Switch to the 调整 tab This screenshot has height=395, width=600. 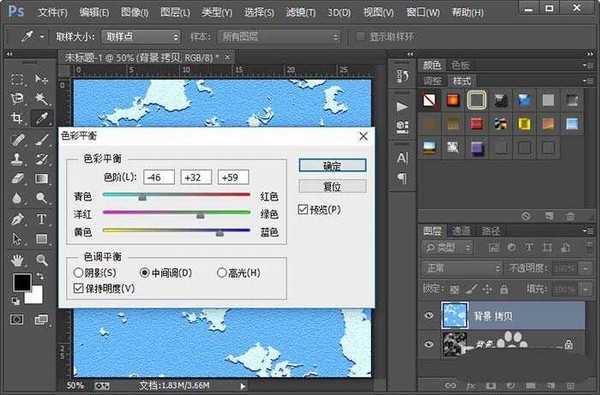433,81
